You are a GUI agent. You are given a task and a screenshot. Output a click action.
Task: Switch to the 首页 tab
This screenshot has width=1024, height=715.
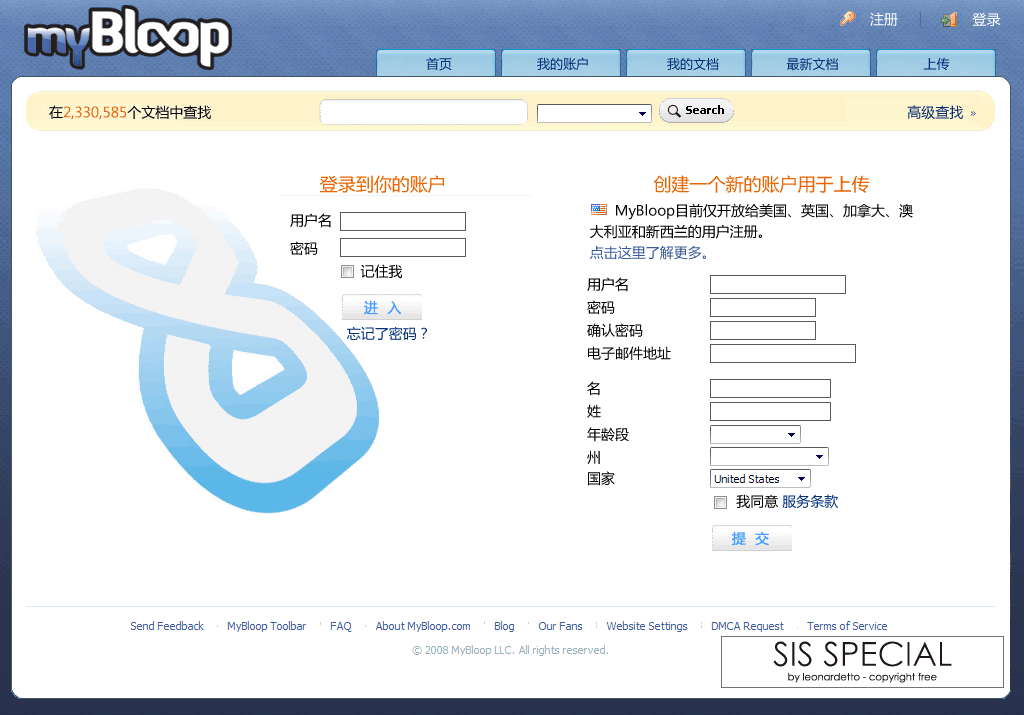(436, 63)
